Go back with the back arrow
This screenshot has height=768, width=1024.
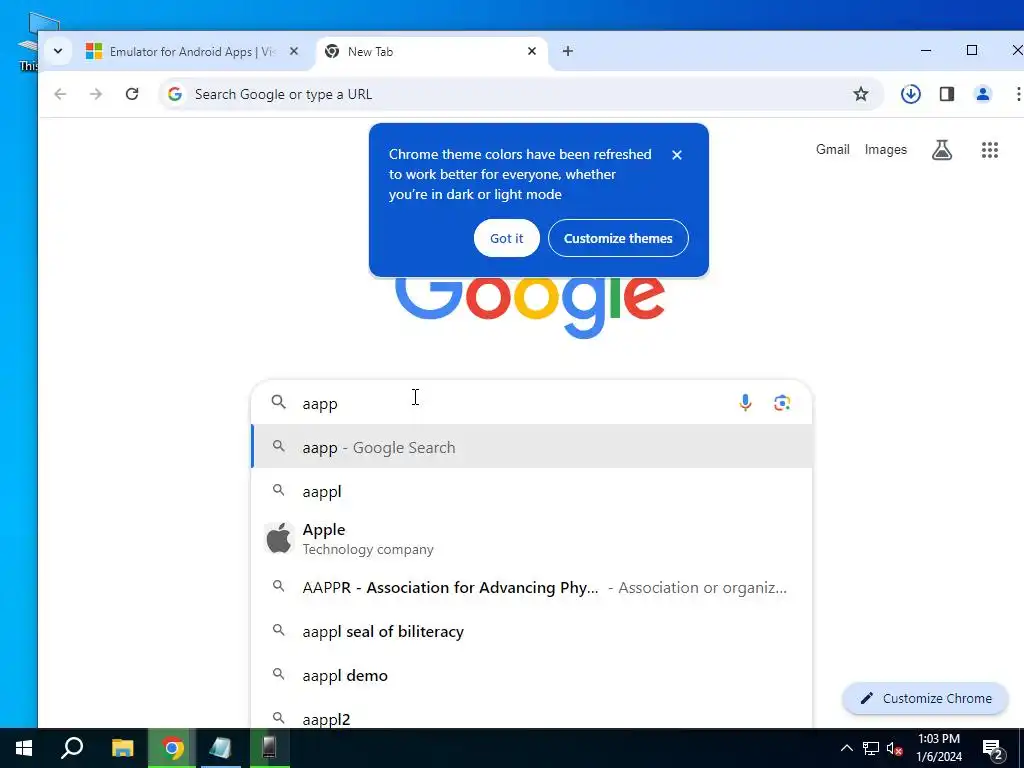tap(60, 94)
